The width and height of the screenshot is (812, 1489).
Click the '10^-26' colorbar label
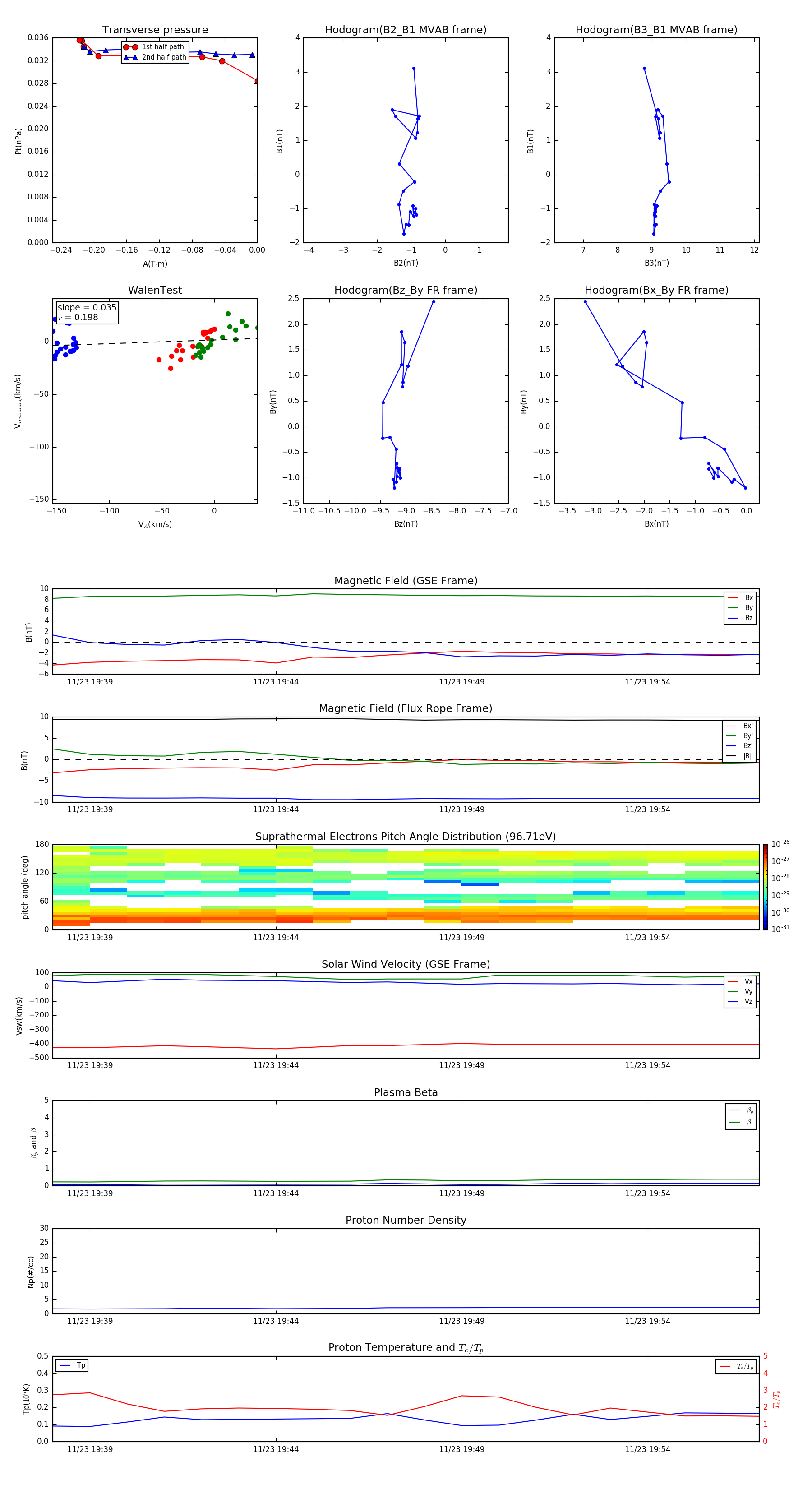pyautogui.click(x=780, y=844)
